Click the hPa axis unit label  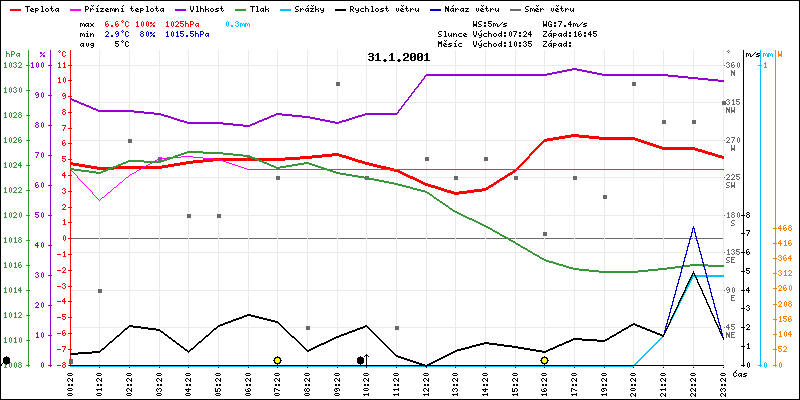pos(12,53)
